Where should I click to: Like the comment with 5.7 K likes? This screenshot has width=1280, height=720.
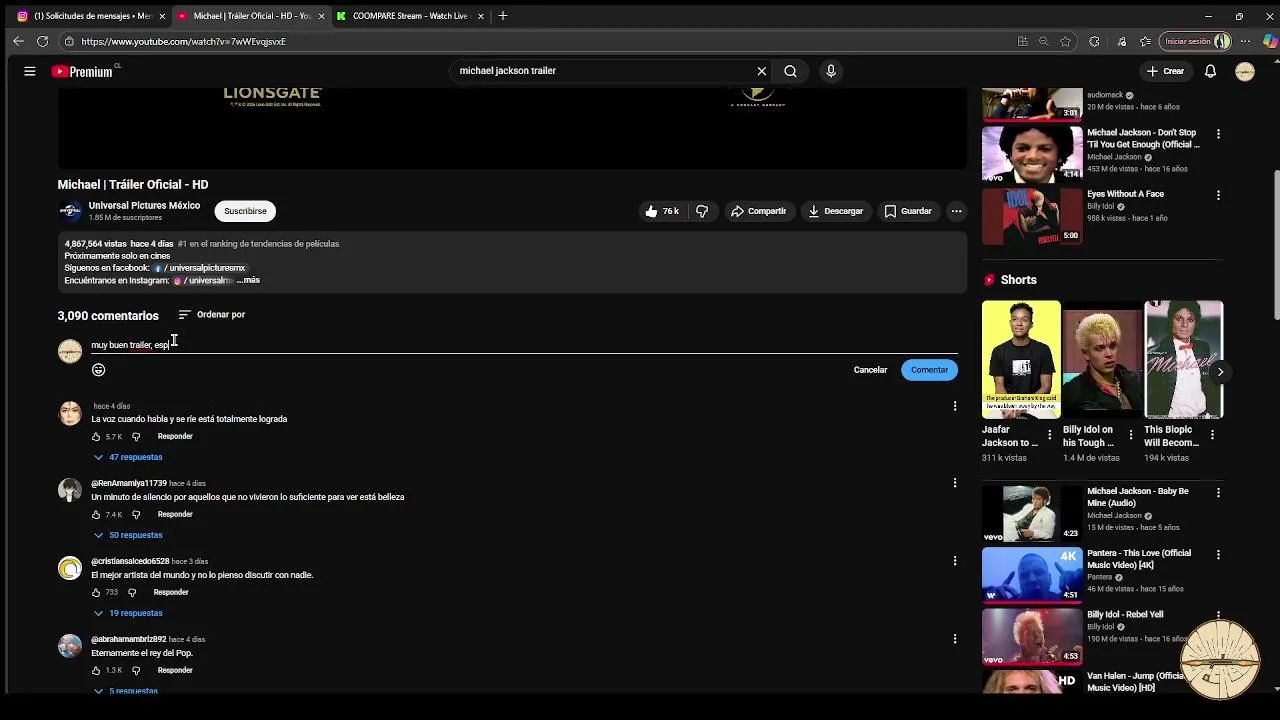click(x=96, y=437)
